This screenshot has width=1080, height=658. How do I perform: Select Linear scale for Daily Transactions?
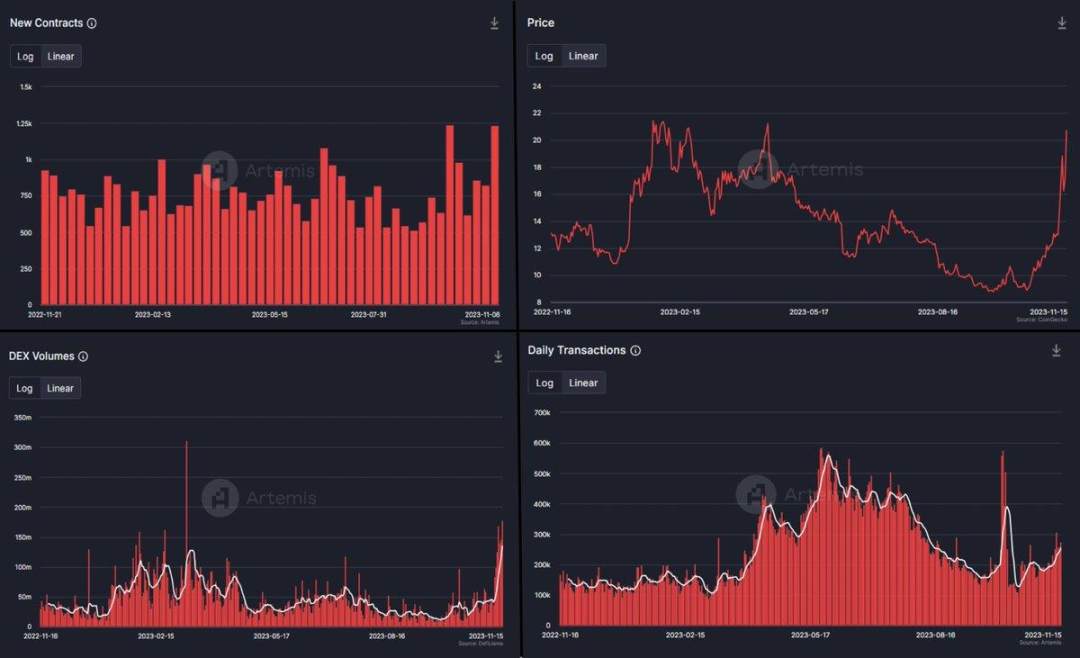pos(583,382)
